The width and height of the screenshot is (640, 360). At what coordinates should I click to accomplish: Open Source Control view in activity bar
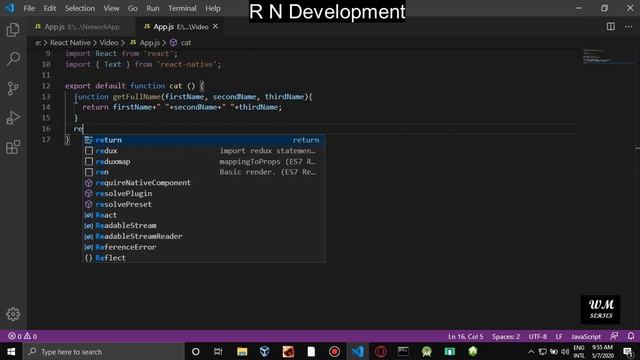click(x=13, y=88)
